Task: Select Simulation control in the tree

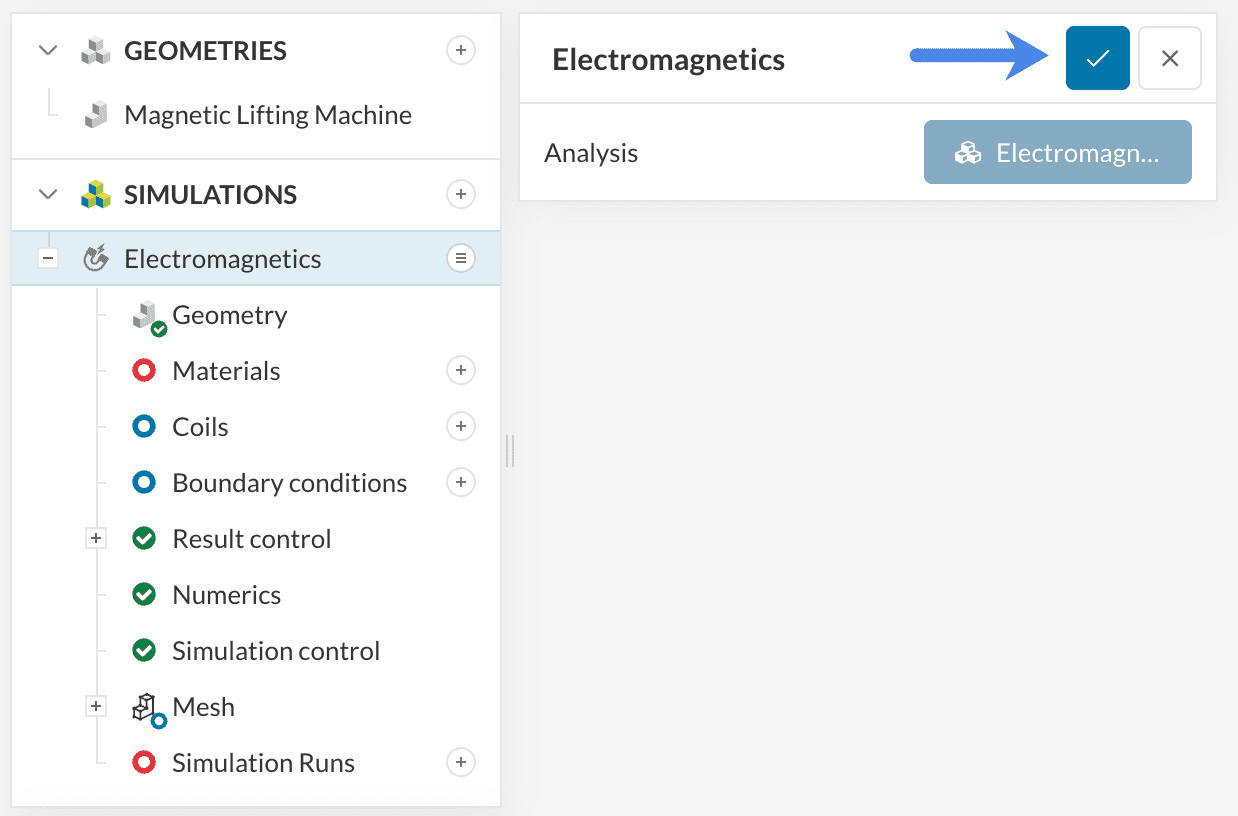Action: (276, 650)
